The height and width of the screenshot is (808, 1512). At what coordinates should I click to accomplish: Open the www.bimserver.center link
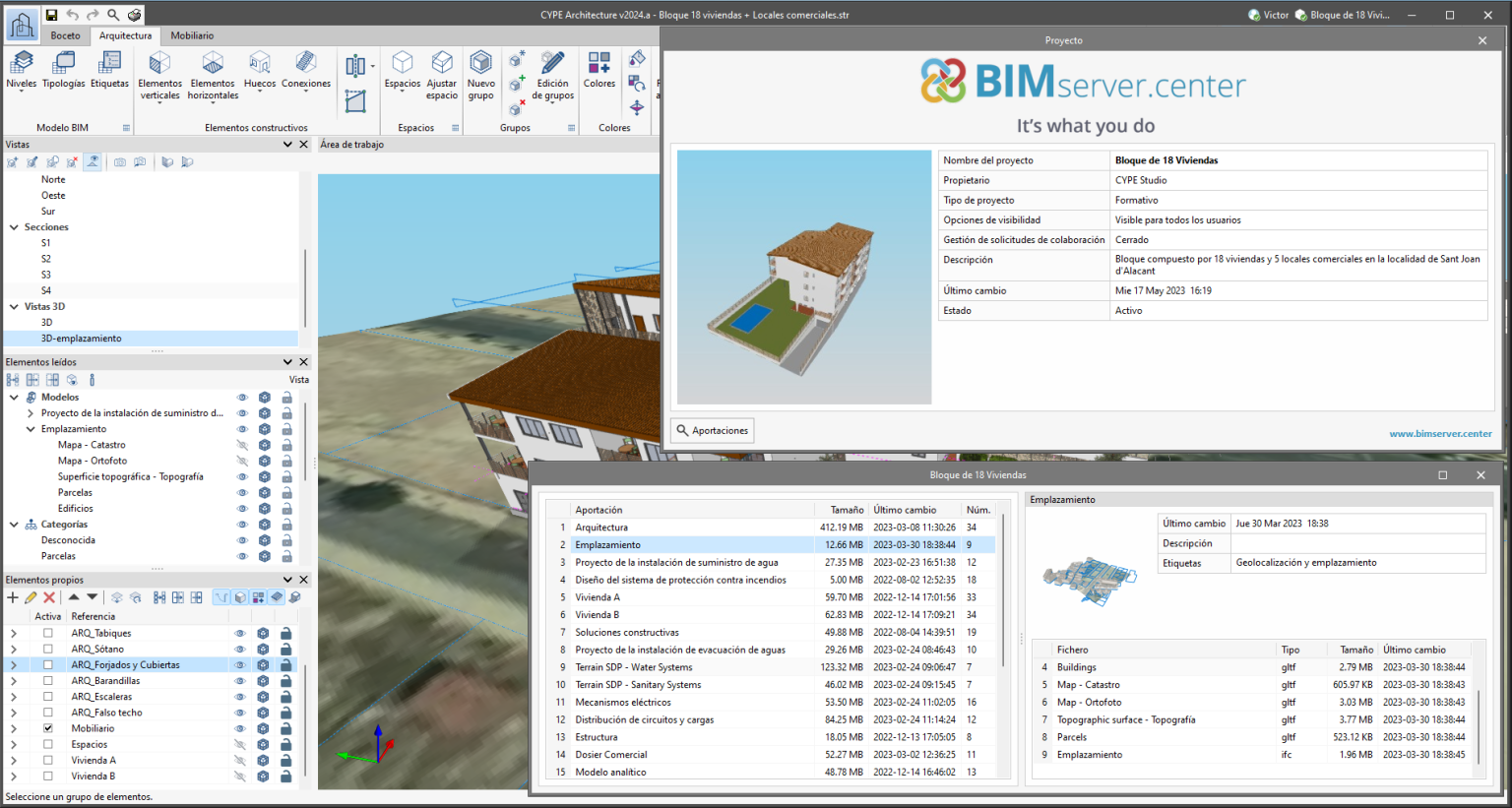coord(1440,433)
